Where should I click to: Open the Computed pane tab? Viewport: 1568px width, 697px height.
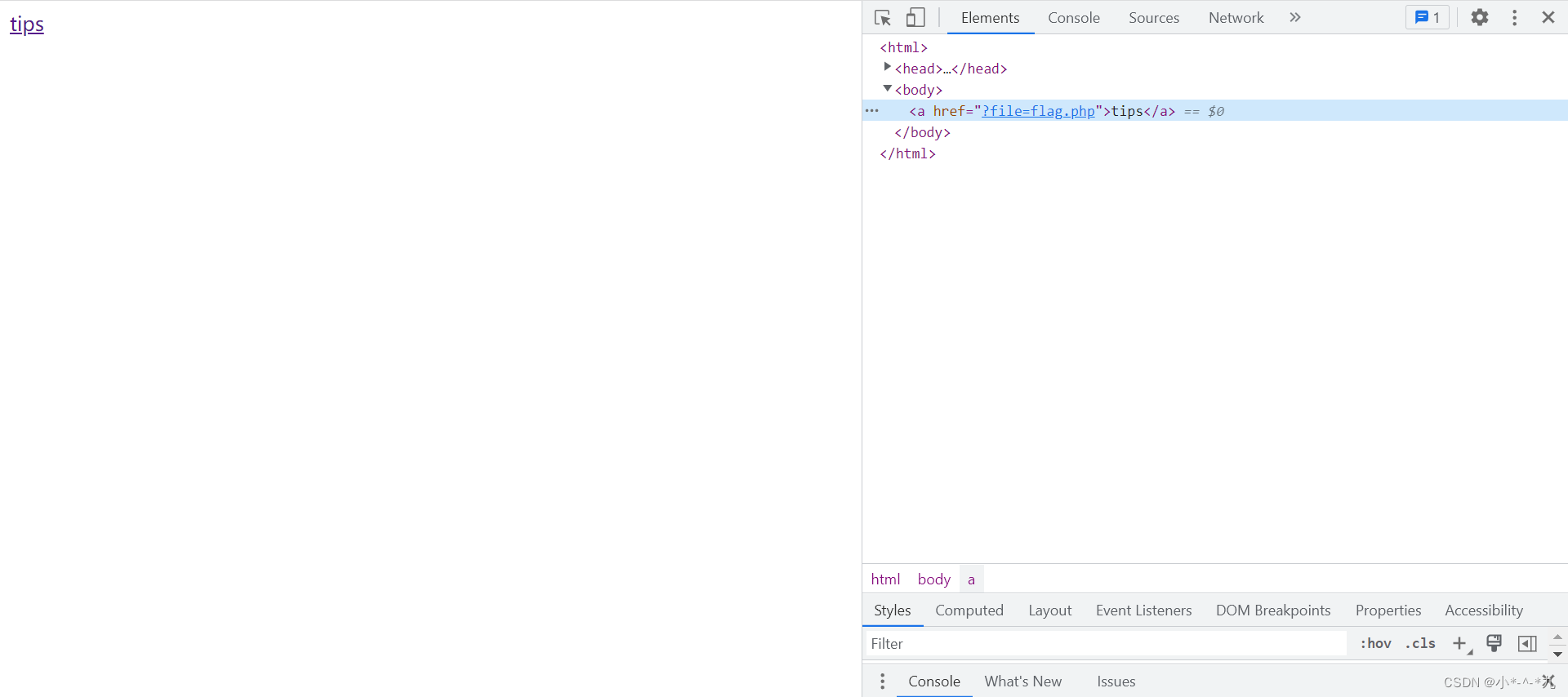pos(969,610)
